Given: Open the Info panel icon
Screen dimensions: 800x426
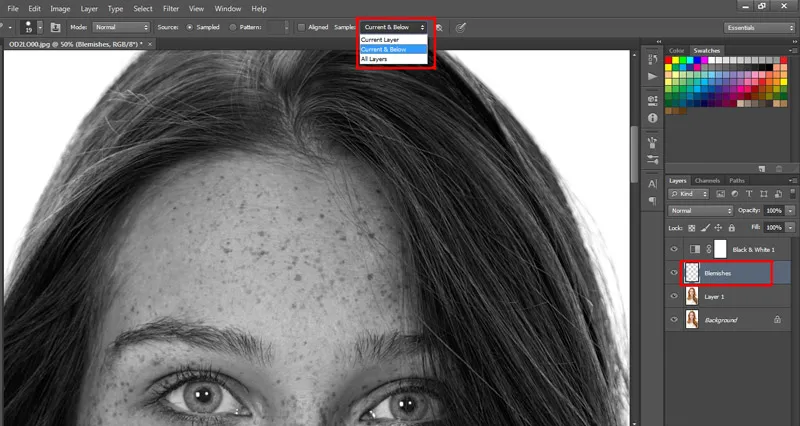Looking at the screenshot, I should tap(653, 118).
